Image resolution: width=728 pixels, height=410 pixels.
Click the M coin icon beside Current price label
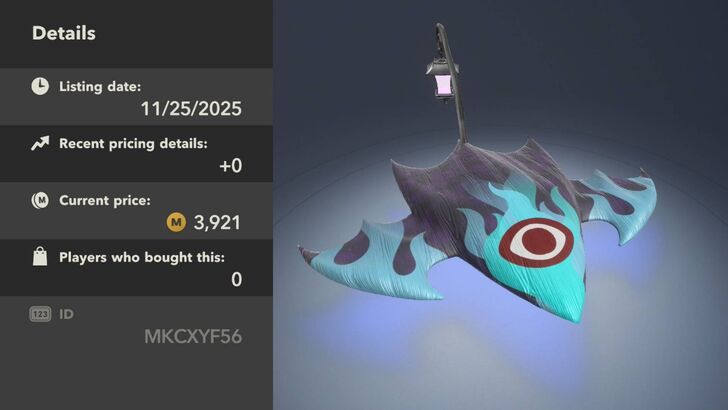tap(40, 201)
